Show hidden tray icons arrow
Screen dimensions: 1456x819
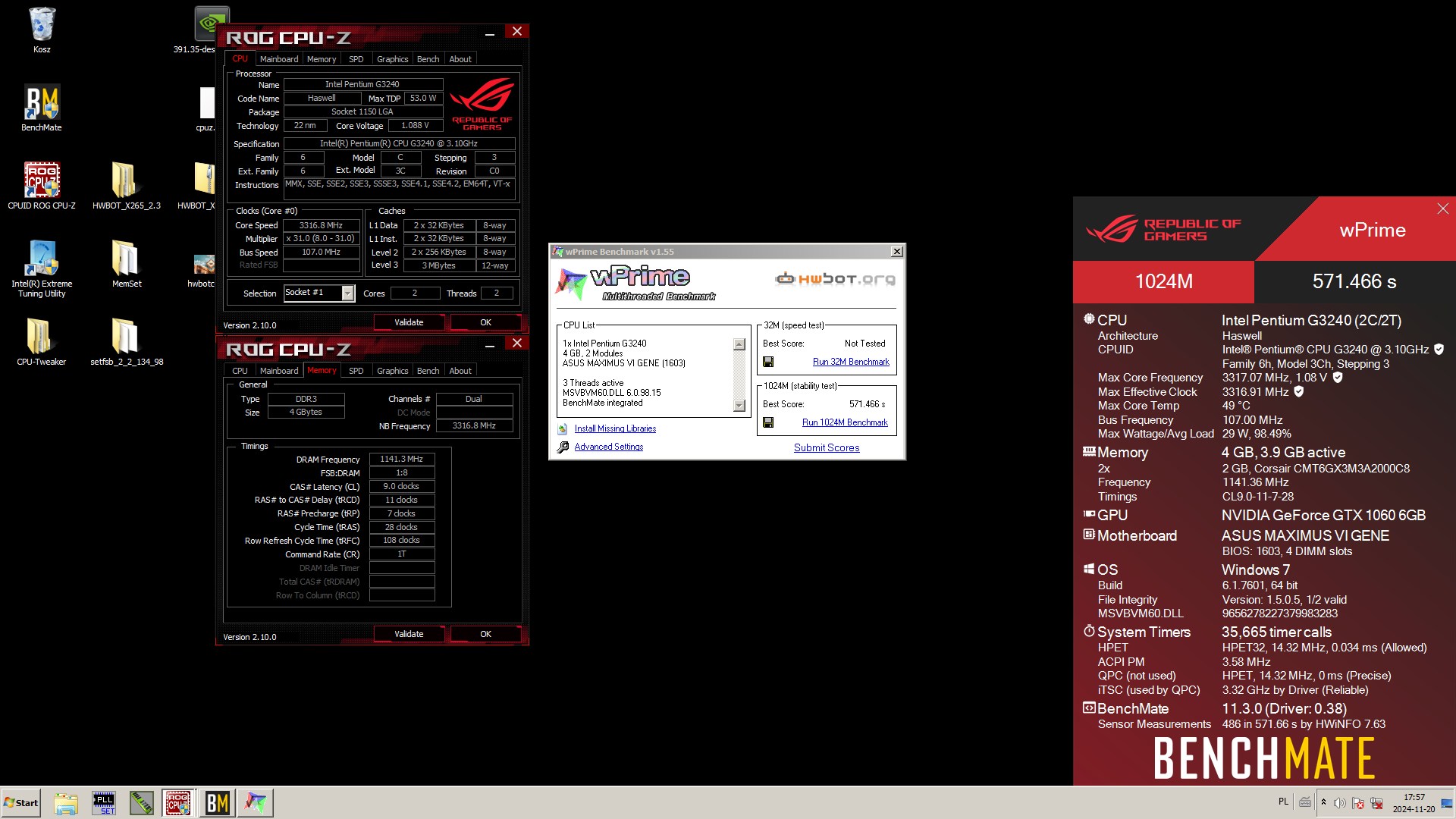1323,802
